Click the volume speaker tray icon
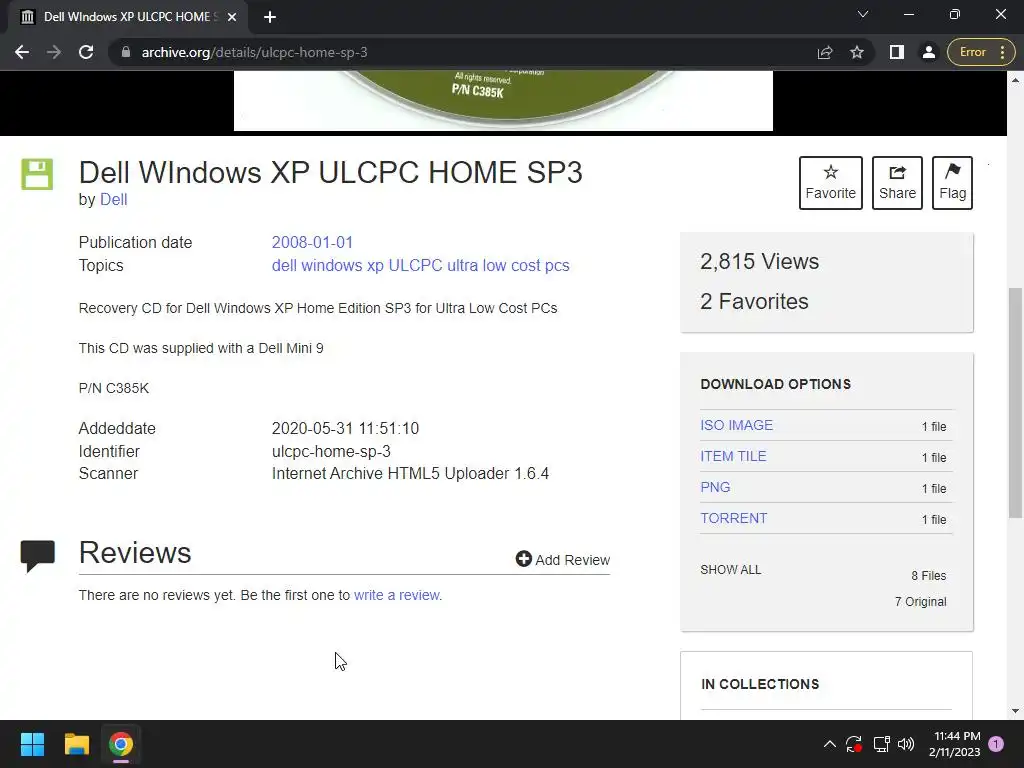Screen dimensions: 1024x768 pyautogui.click(x=906, y=744)
